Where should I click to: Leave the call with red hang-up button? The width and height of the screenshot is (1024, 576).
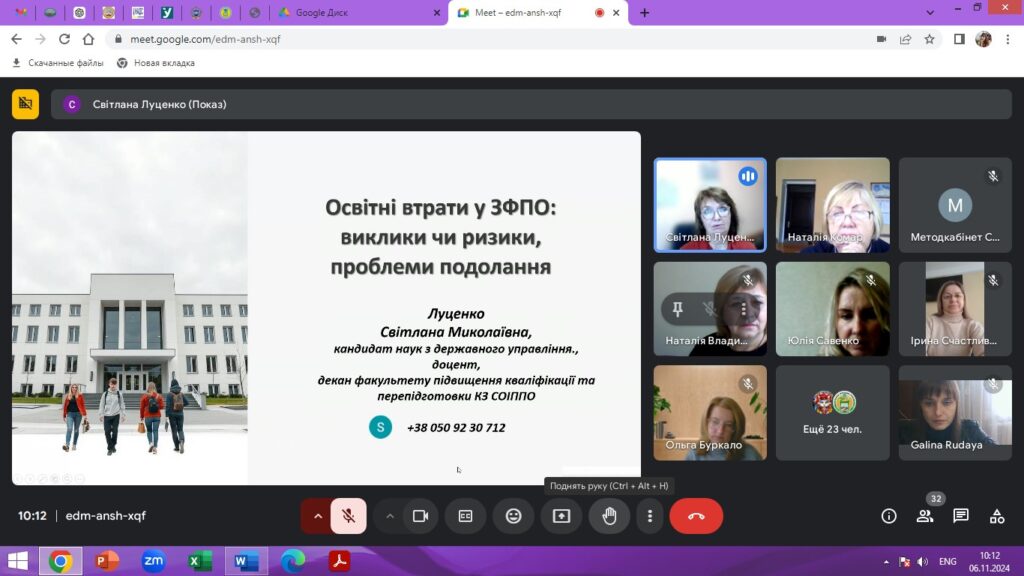(x=696, y=516)
